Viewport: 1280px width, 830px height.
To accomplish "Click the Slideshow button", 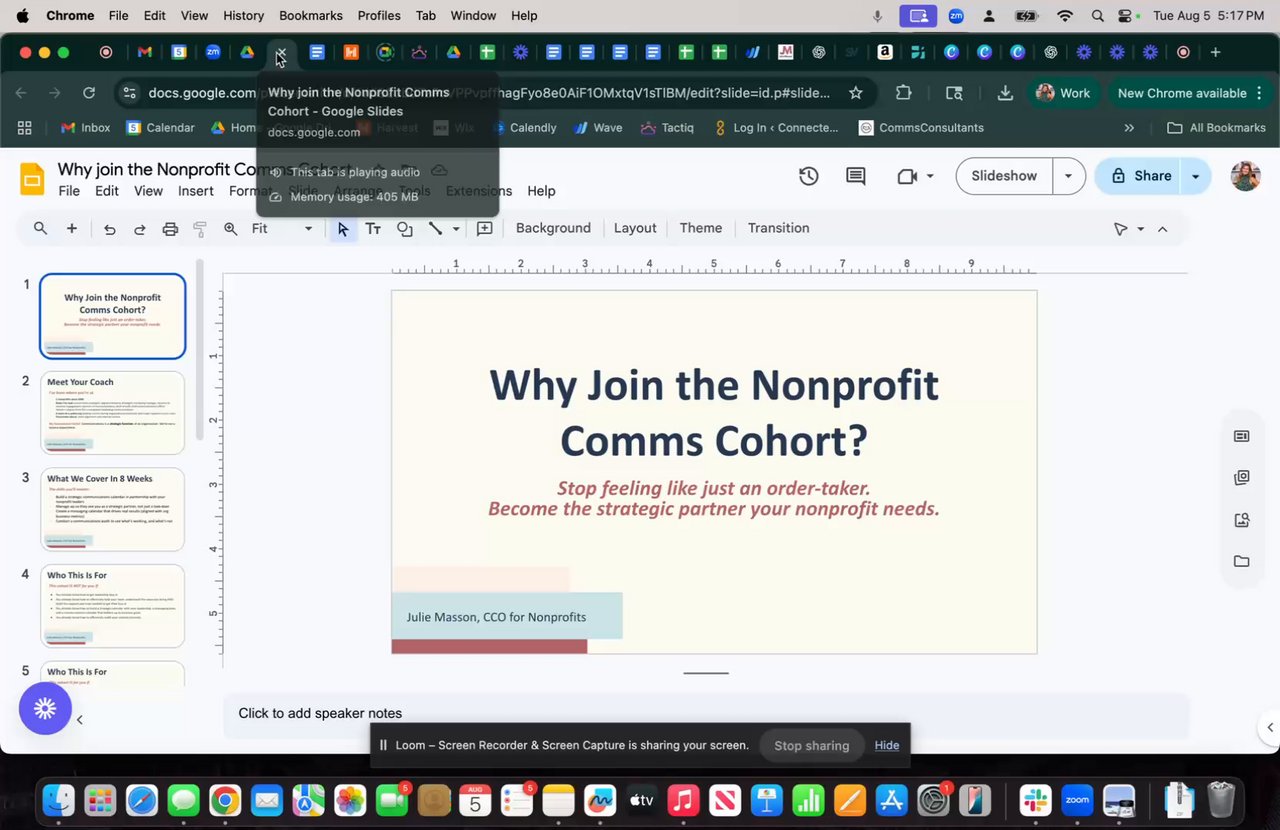I will point(1004,176).
